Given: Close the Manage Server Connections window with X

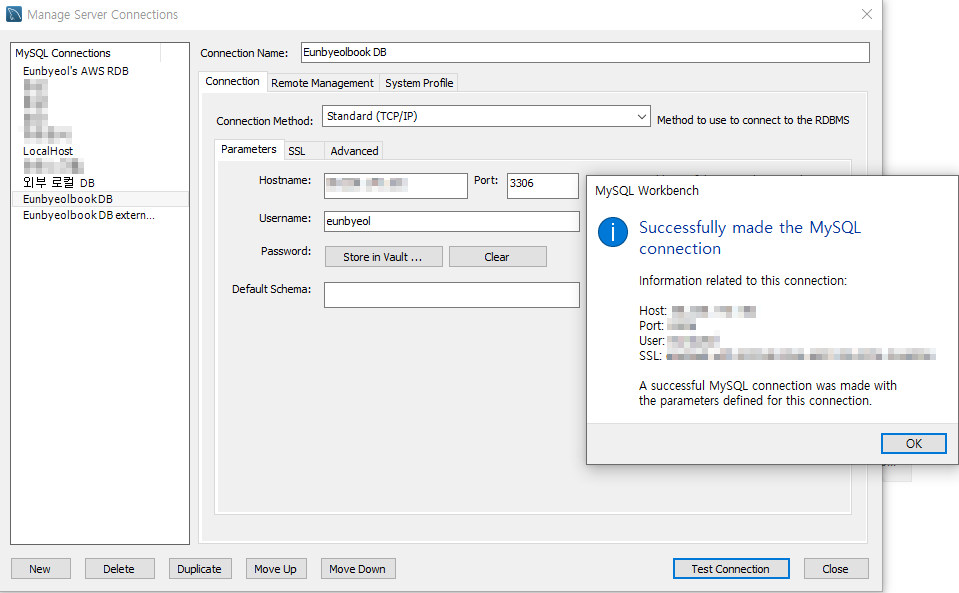Looking at the screenshot, I should [x=867, y=14].
